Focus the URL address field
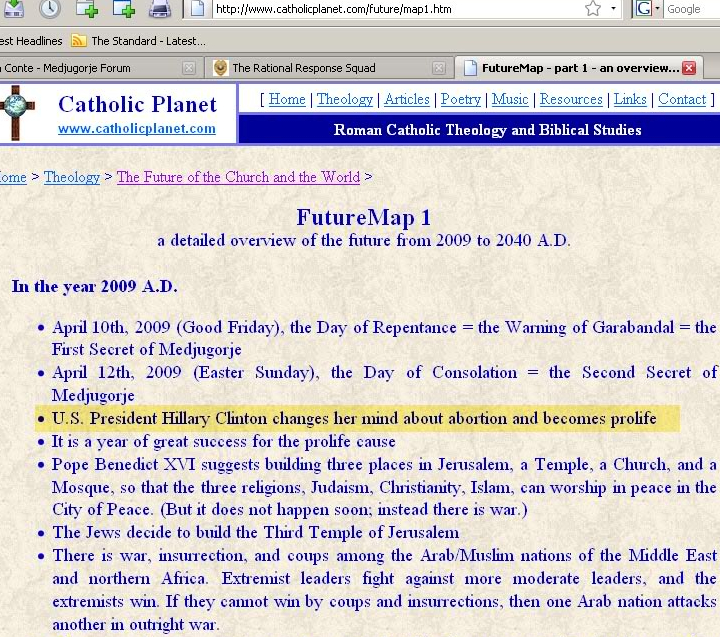The width and height of the screenshot is (720, 637). click(x=395, y=9)
